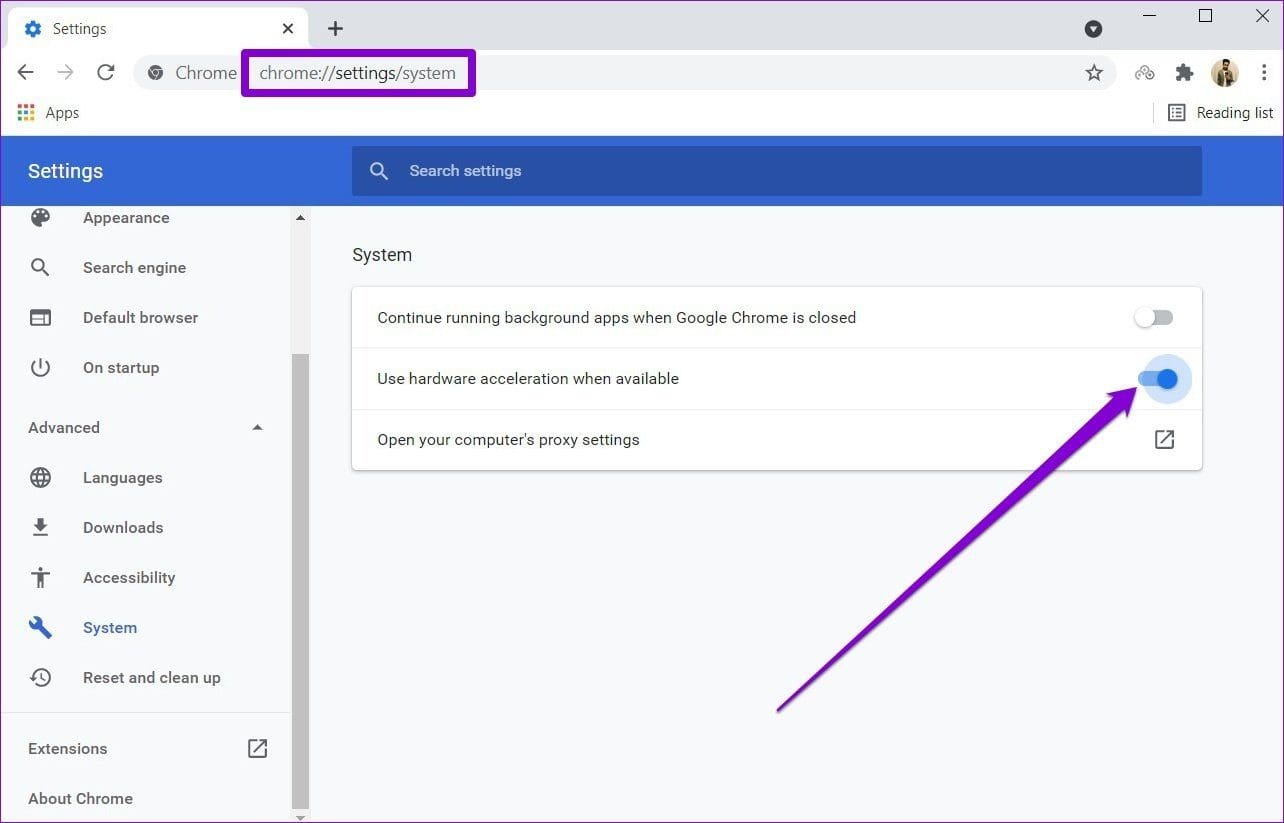Go back using the browser back arrow
The image size is (1284, 823).
(26, 72)
